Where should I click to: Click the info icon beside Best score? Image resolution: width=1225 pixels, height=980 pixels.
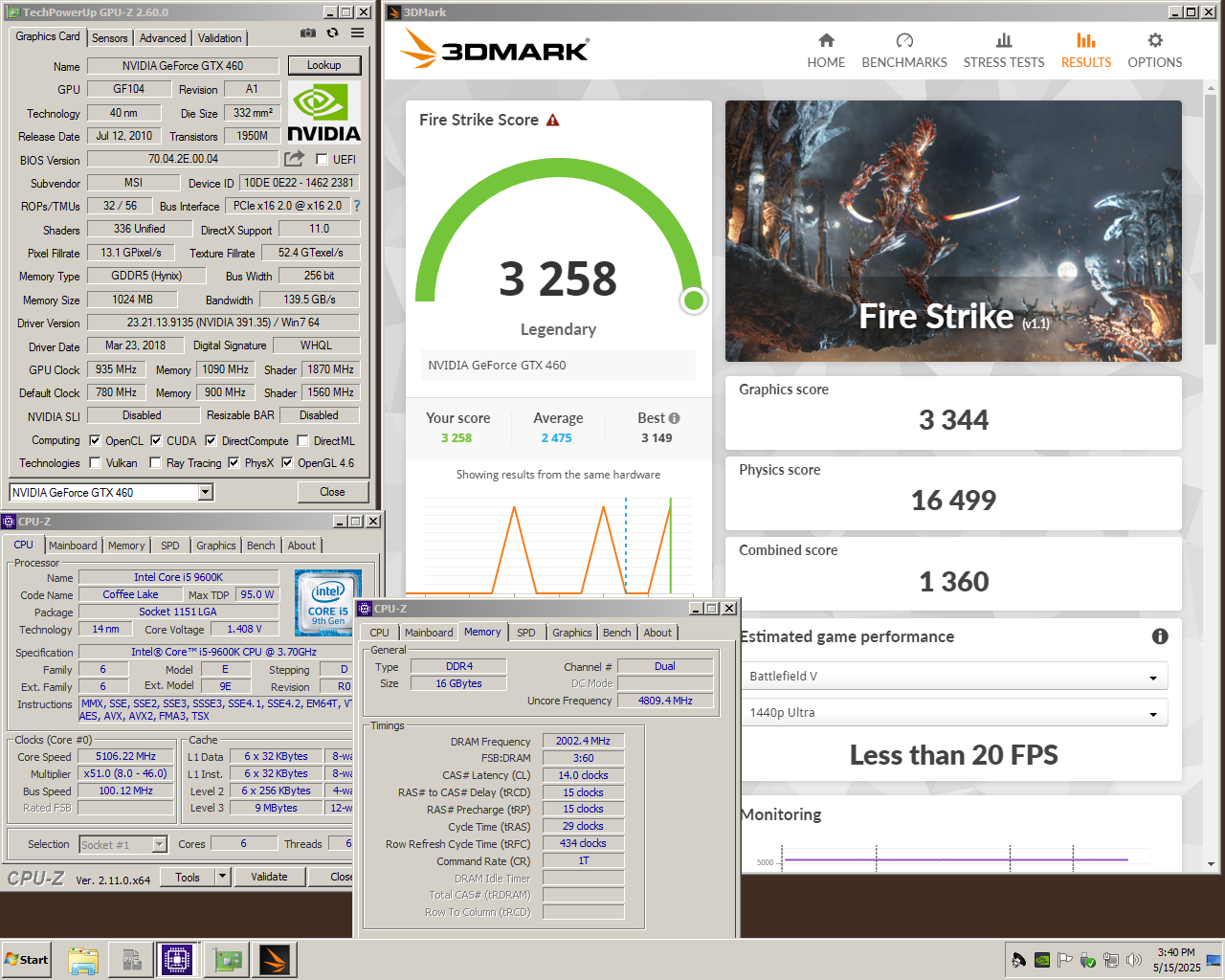[675, 418]
